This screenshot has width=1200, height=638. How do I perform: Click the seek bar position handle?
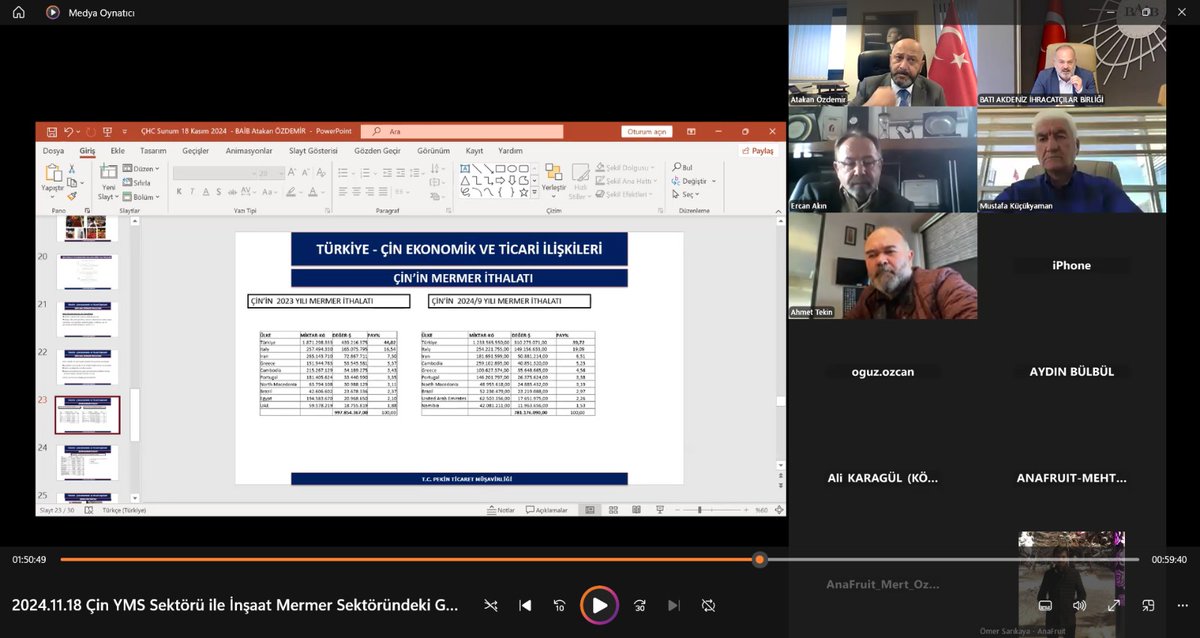tap(760, 560)
